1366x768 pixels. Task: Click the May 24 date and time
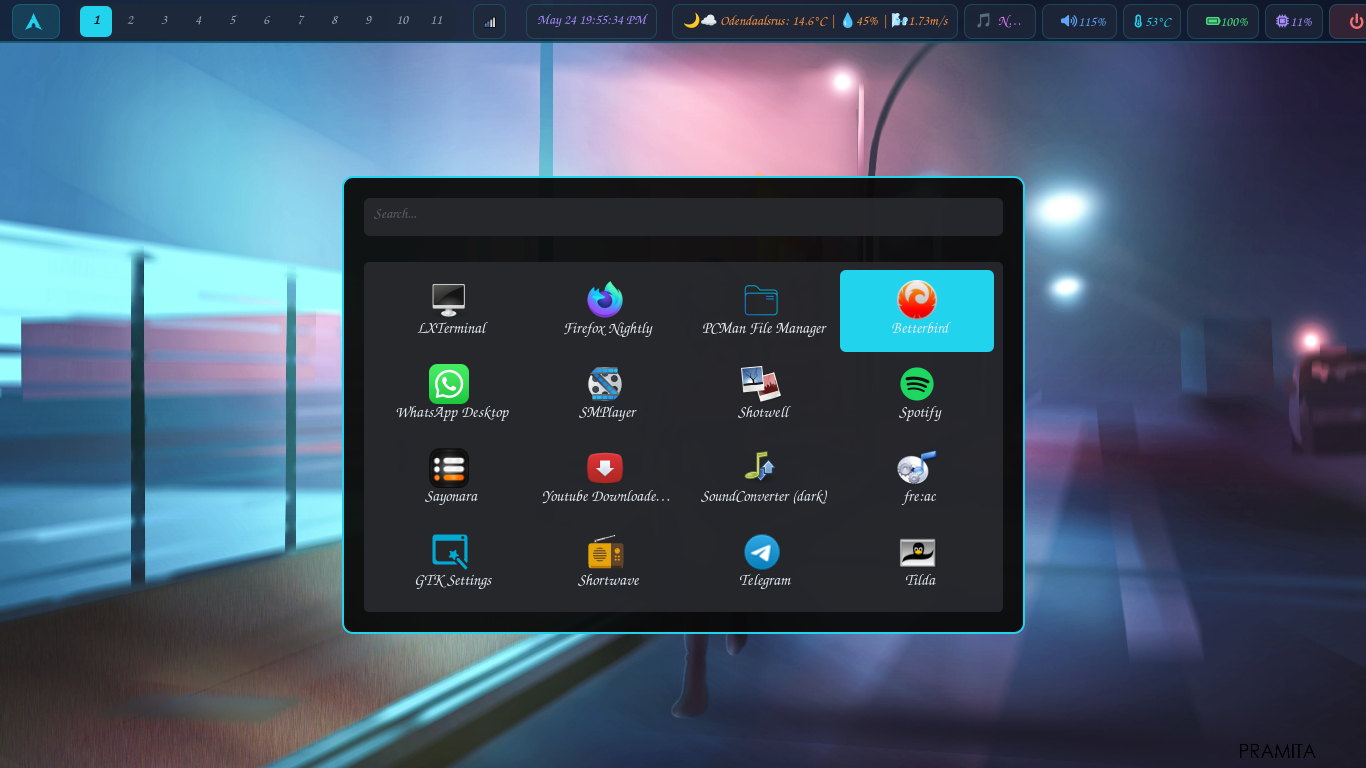[x=591, y=21]
